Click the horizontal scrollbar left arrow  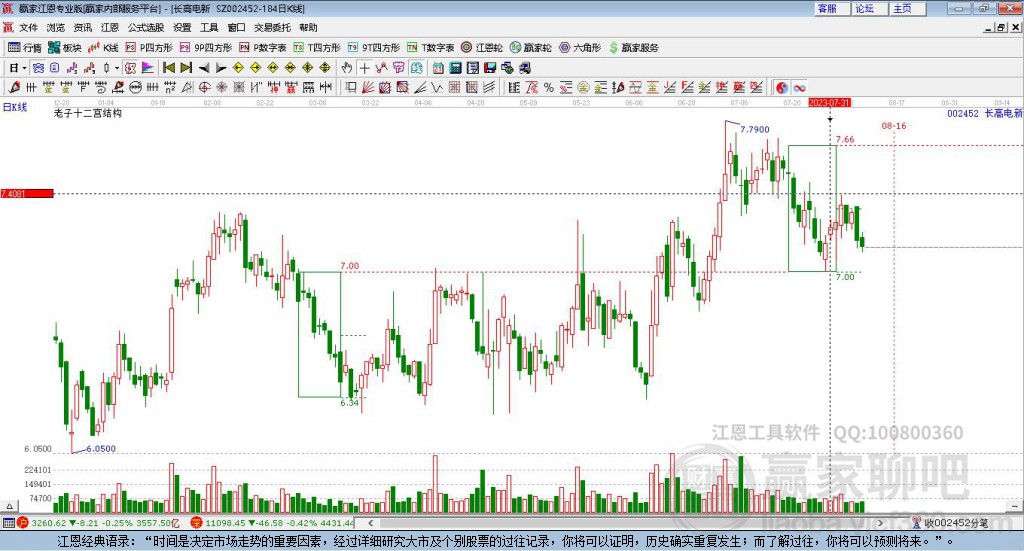pos(370,523)
